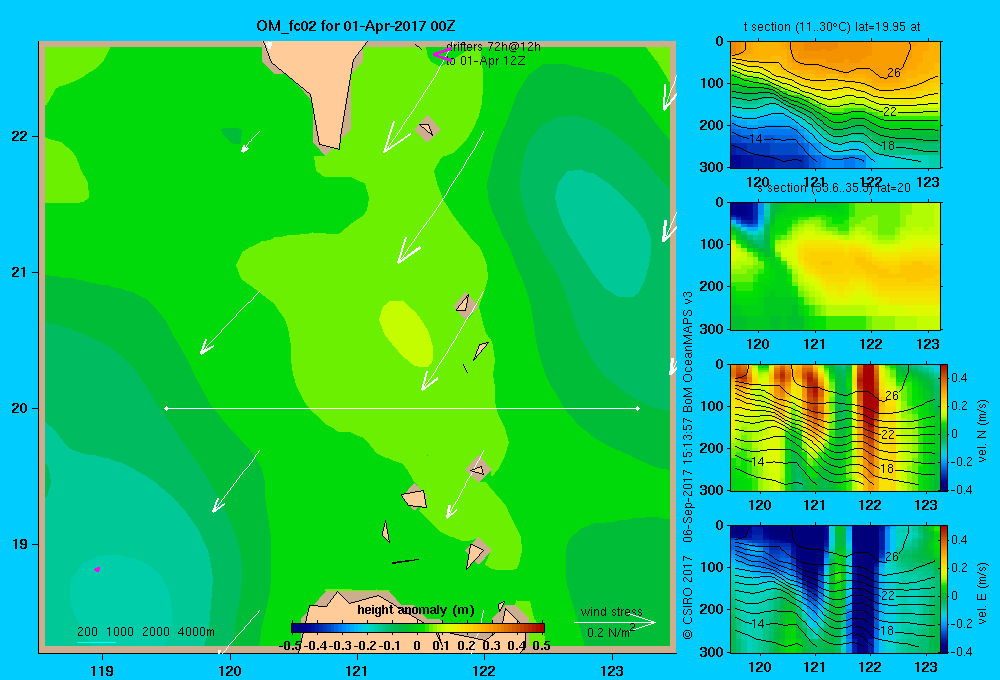Click the 'drifters 72h@12h' label
Image resolution: width=1000 pixels, height=680 pixels.
tap(493, 47)
